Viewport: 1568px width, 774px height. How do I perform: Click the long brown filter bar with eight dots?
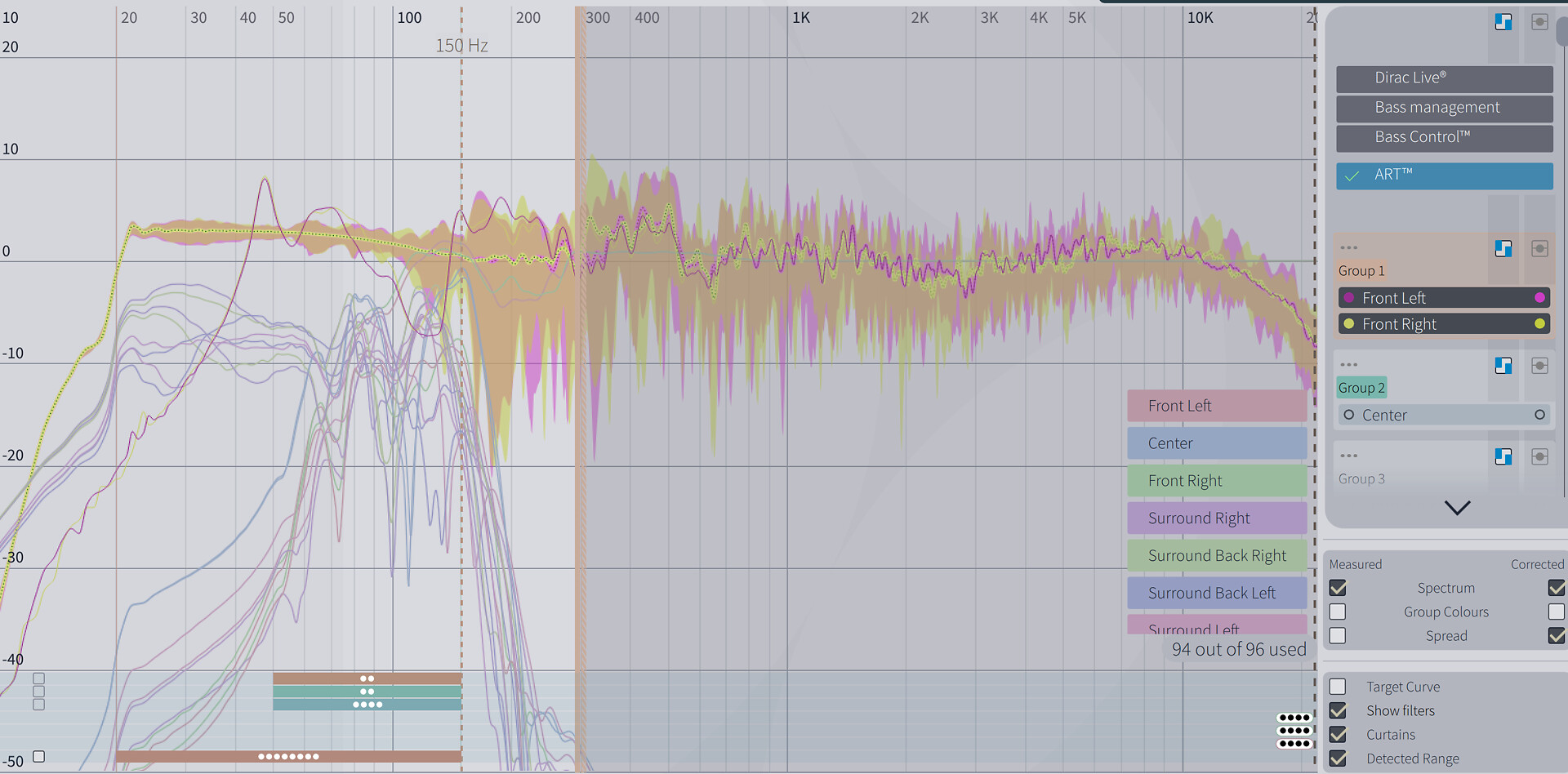288,756
